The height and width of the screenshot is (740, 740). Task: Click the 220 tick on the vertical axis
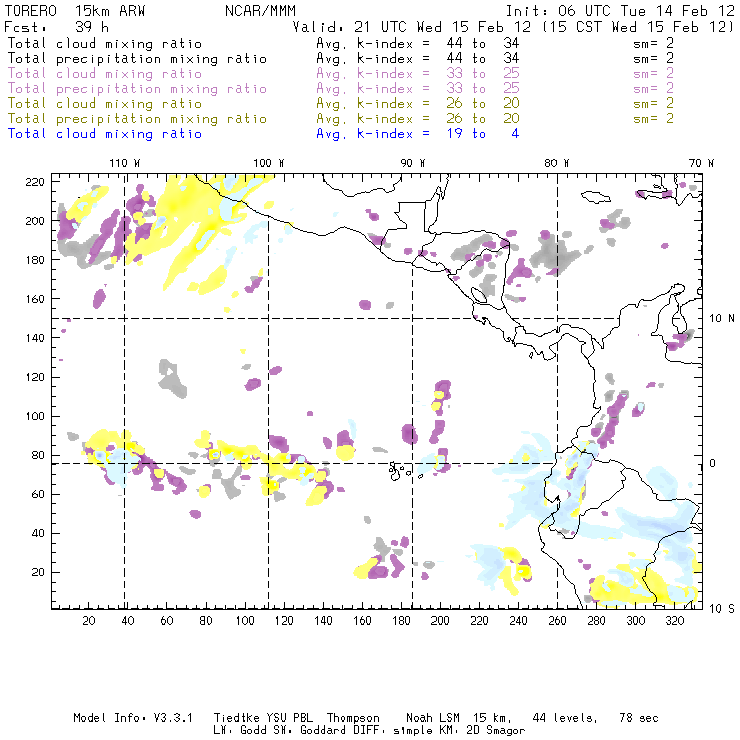point(35,181)
